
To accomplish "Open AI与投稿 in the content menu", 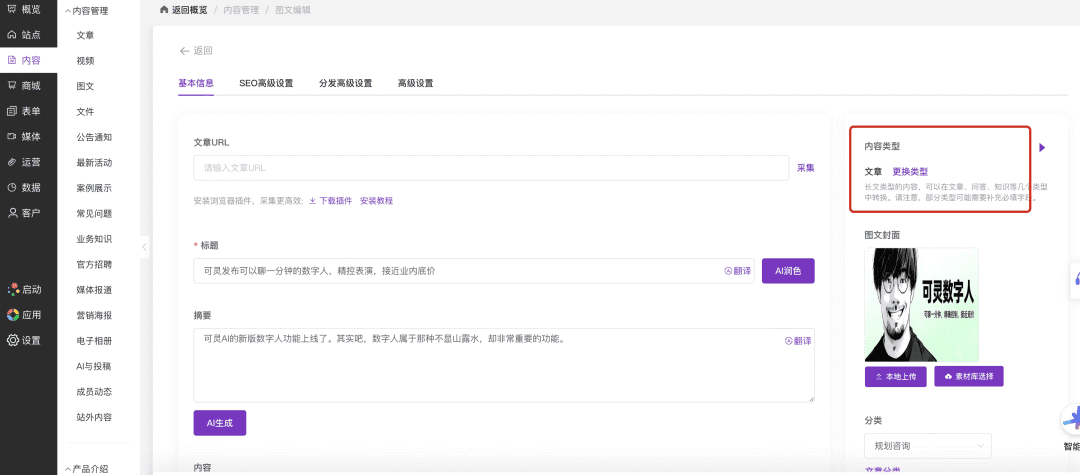I will point(94,366).
